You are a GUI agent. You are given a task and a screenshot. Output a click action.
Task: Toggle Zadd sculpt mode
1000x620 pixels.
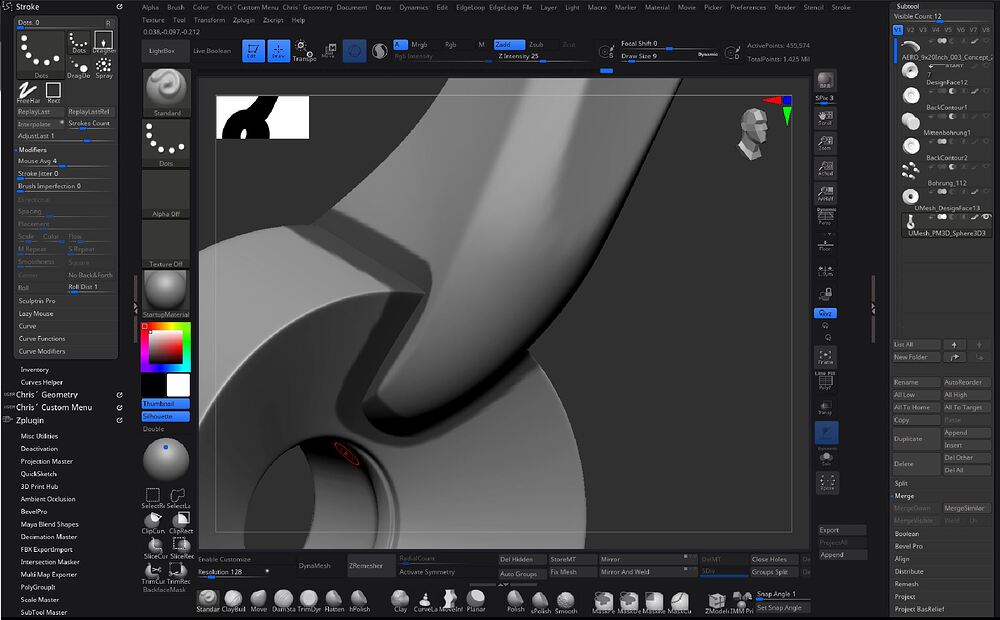[509, 45]
